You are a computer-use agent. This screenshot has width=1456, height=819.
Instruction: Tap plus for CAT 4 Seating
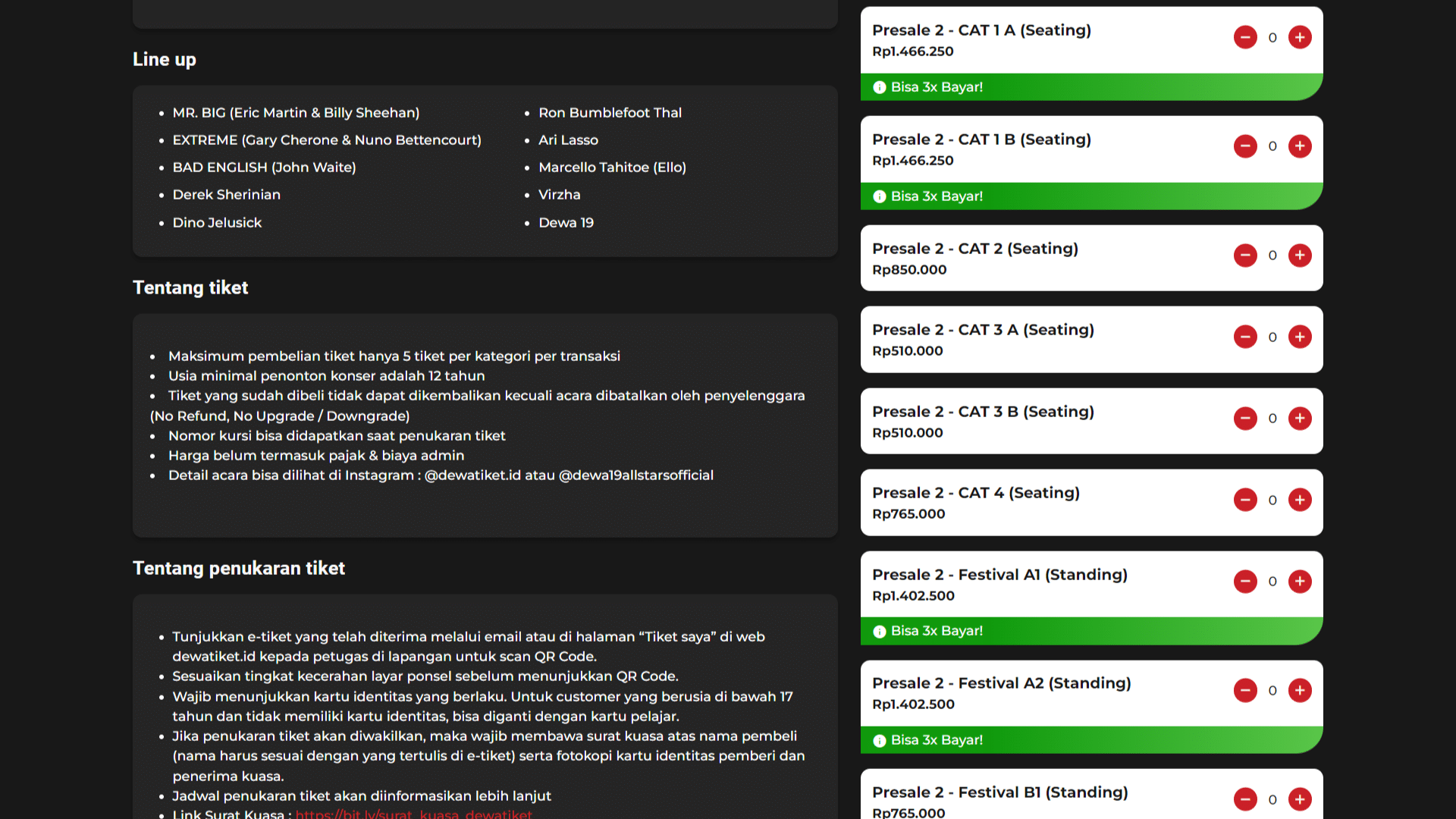coord(1300,500)
